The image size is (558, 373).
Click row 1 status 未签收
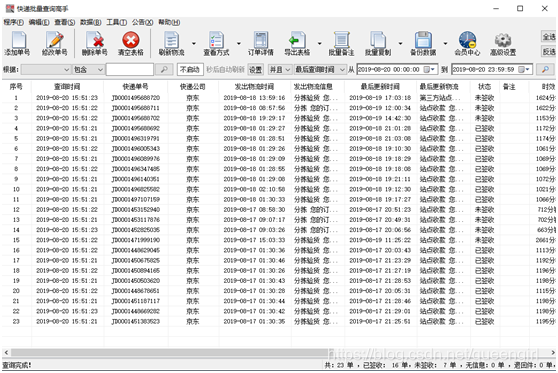pos(484,98)
